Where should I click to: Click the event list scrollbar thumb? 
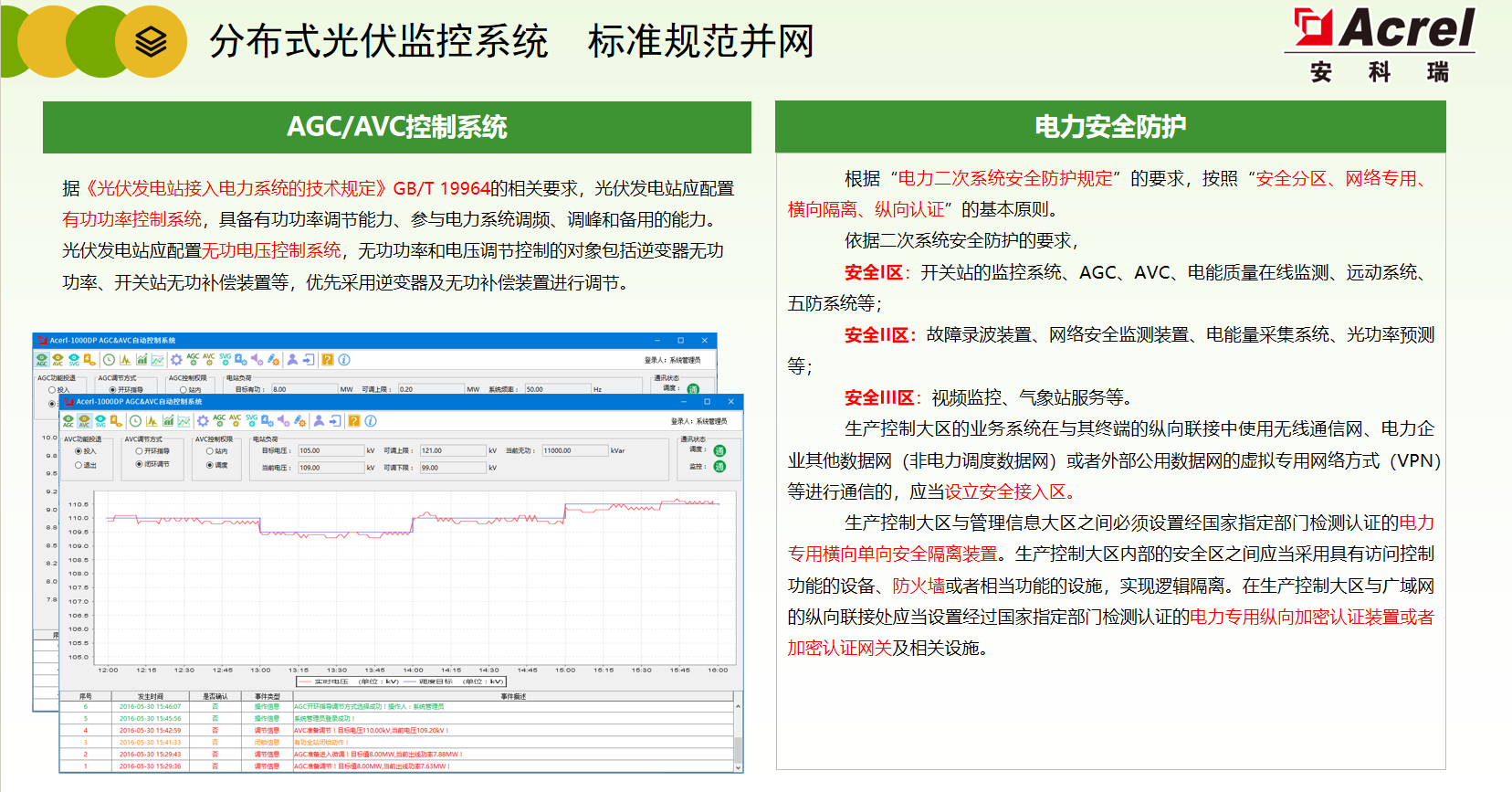739,749
